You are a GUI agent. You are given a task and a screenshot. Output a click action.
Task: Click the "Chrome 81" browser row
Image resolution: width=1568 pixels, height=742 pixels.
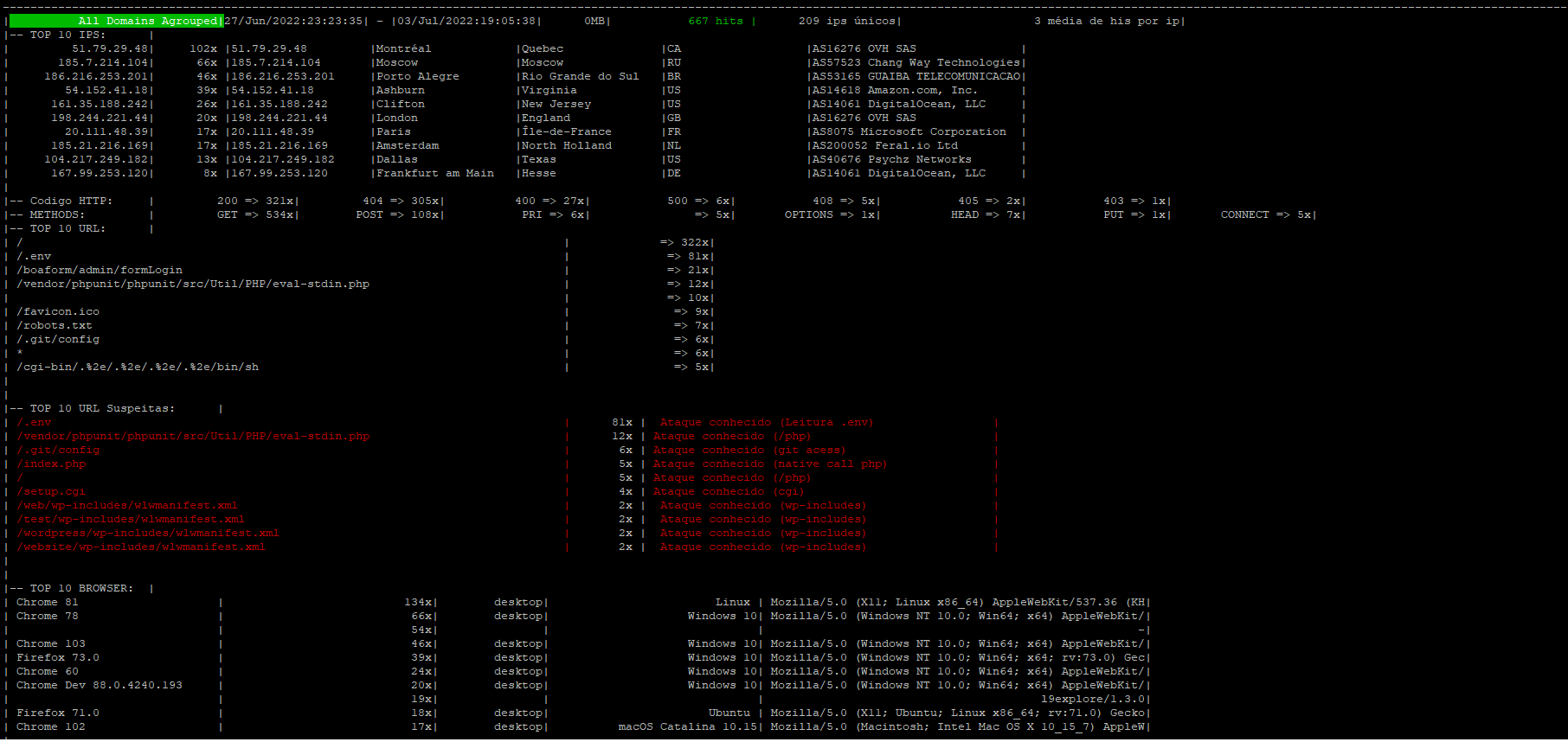coord(48,602)
